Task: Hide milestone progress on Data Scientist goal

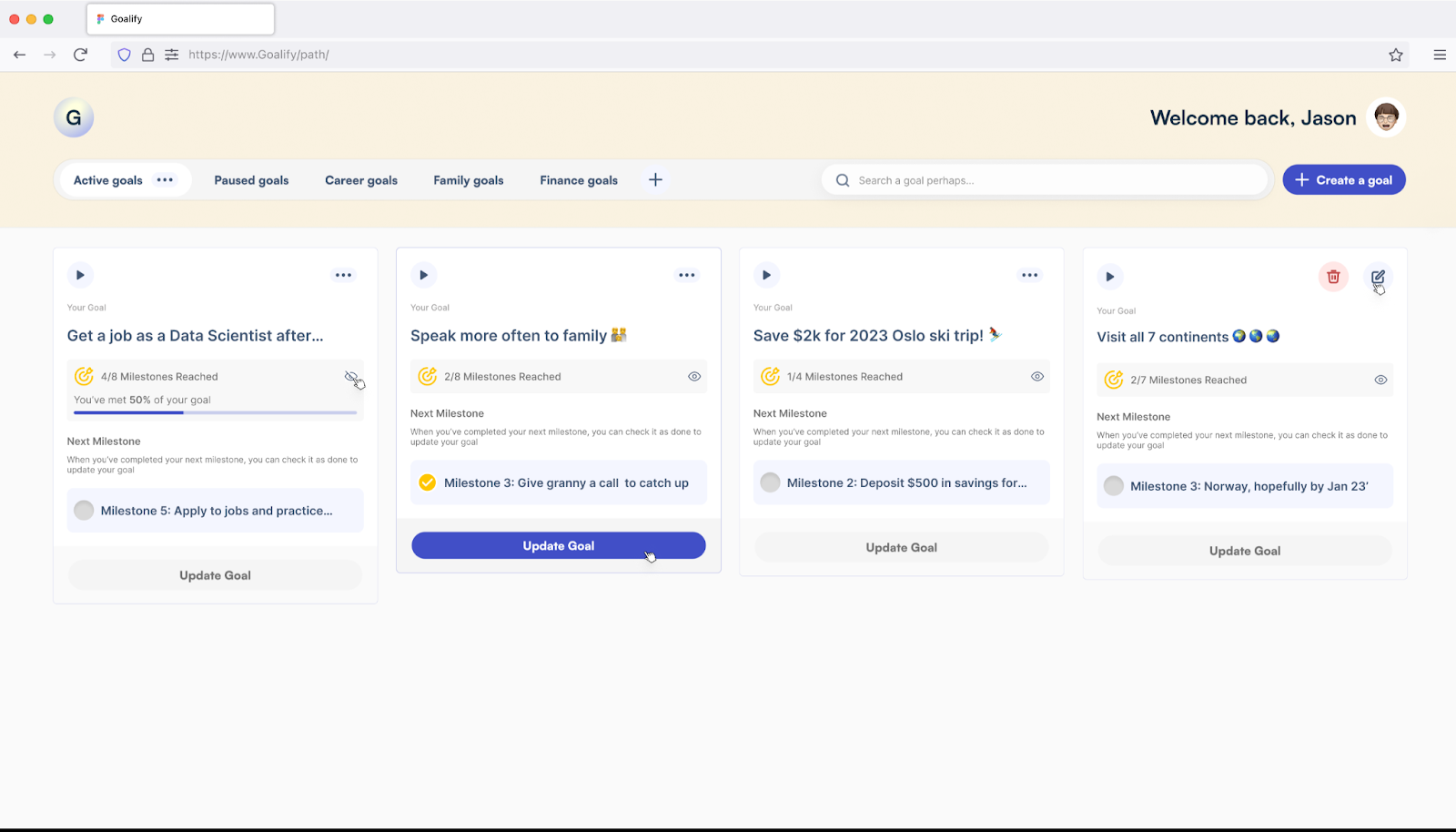Action: (x=351, y=377)
